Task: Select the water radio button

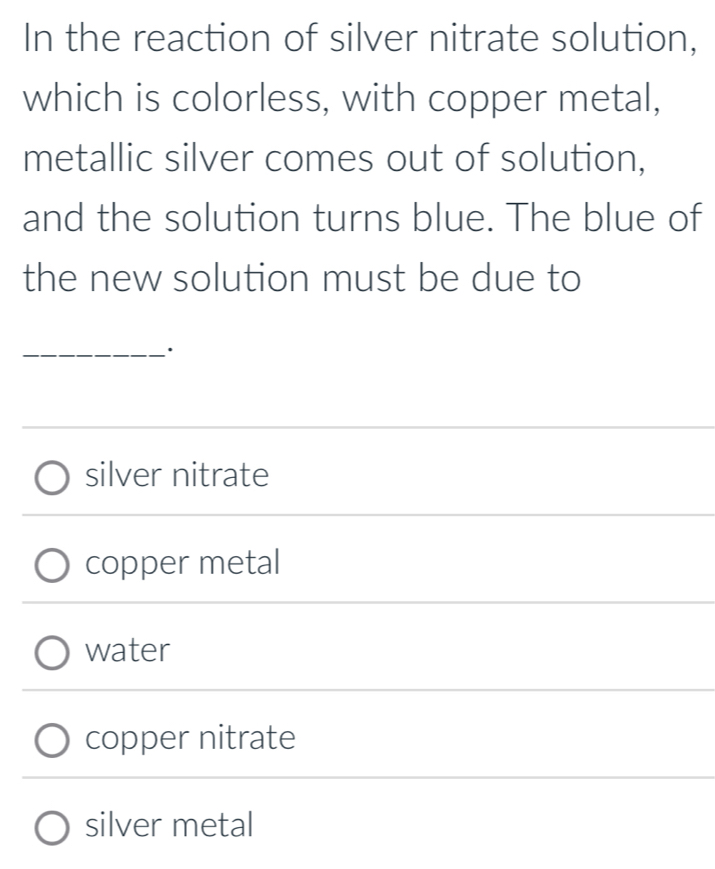Action: coord(54,652)
